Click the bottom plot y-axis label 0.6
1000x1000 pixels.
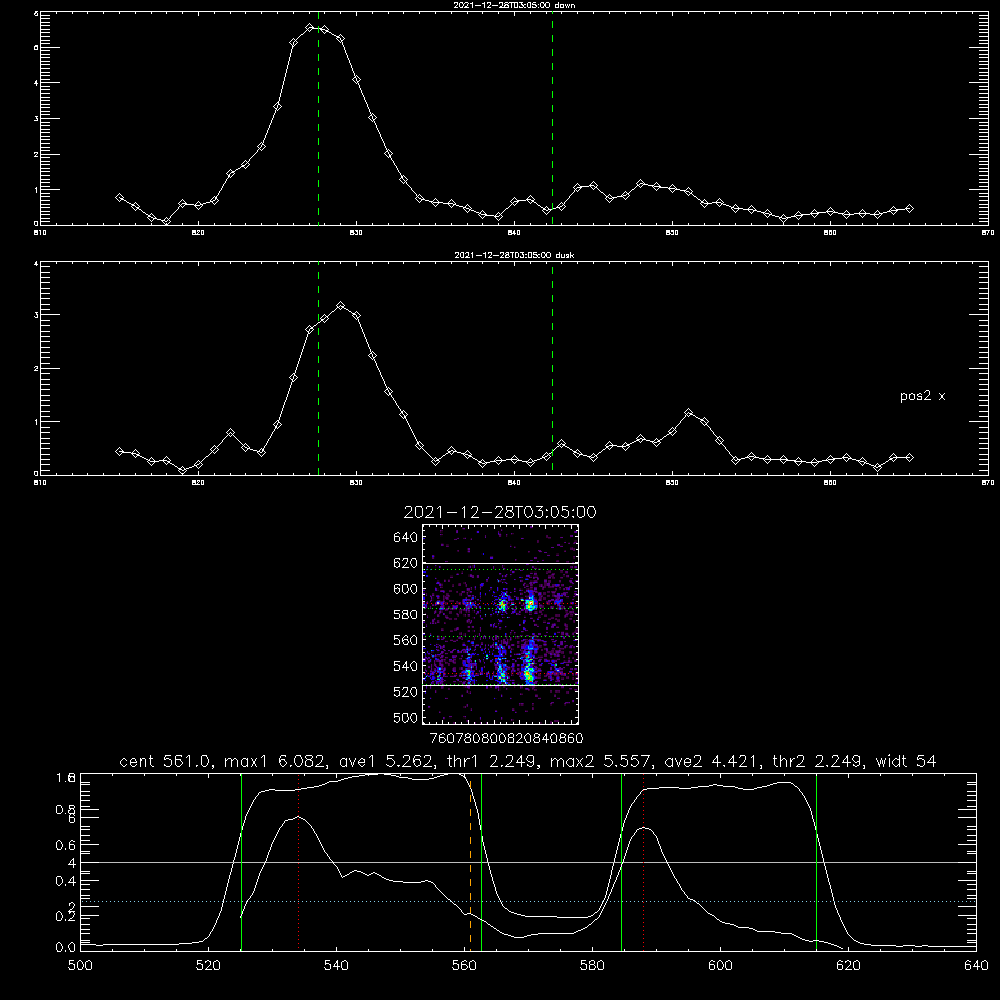(66, 845)
